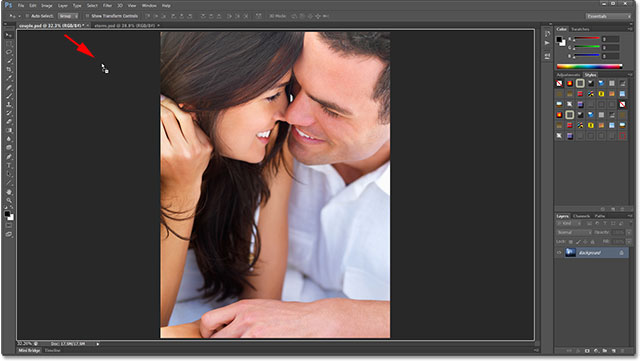Click the R value input field
Viewport: 640px width, 361px height.
click(x=611, y=39)
